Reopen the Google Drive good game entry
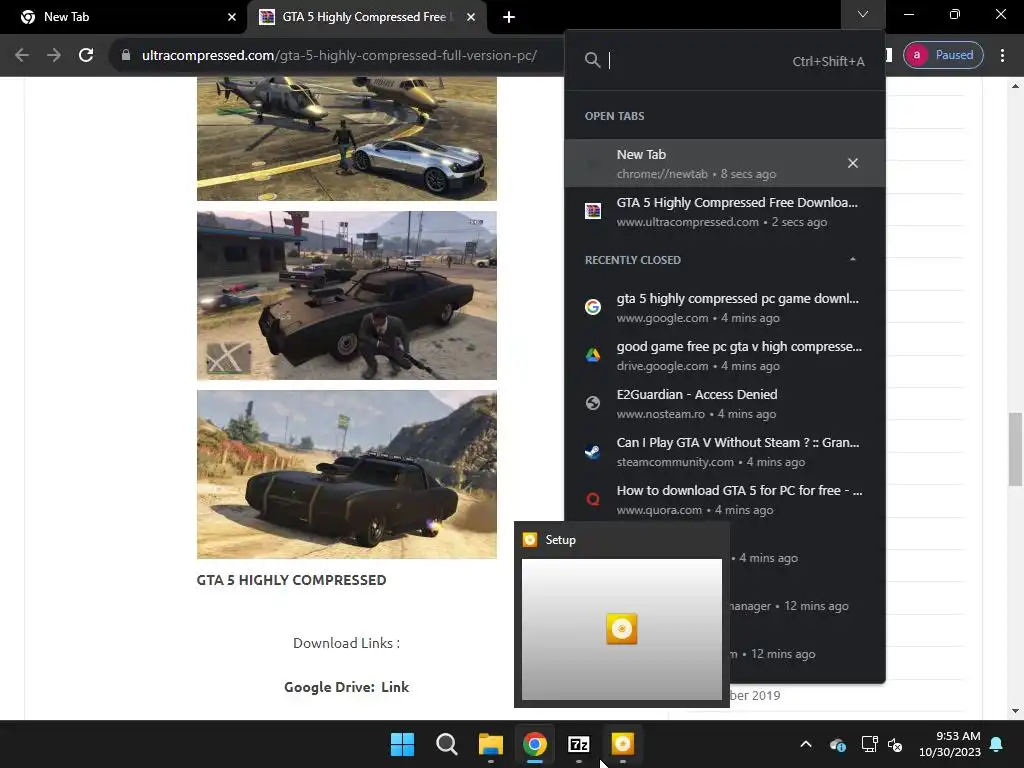The width and height of the screenshot is (1024, 768). pos(725,355)
